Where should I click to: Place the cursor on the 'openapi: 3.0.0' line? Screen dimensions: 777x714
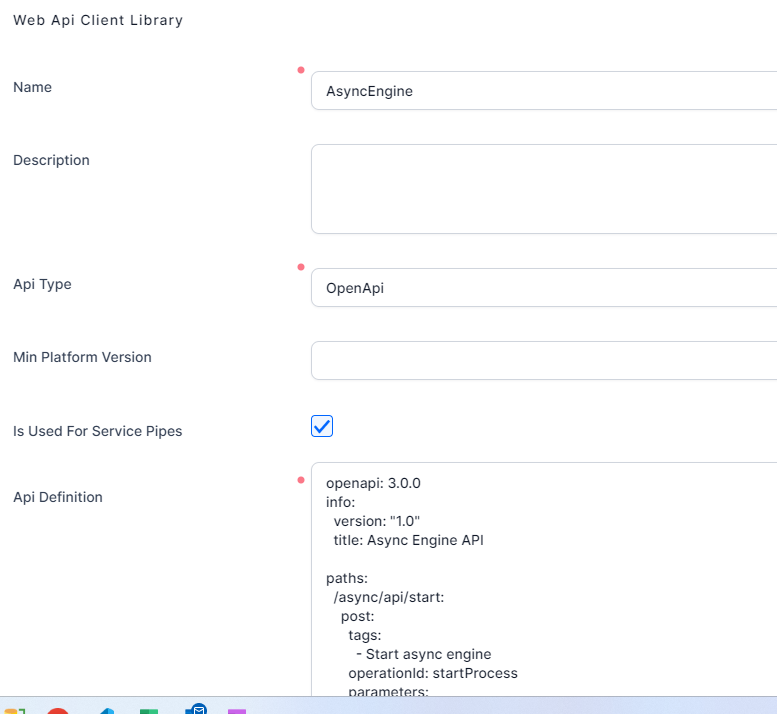(373, 483)
